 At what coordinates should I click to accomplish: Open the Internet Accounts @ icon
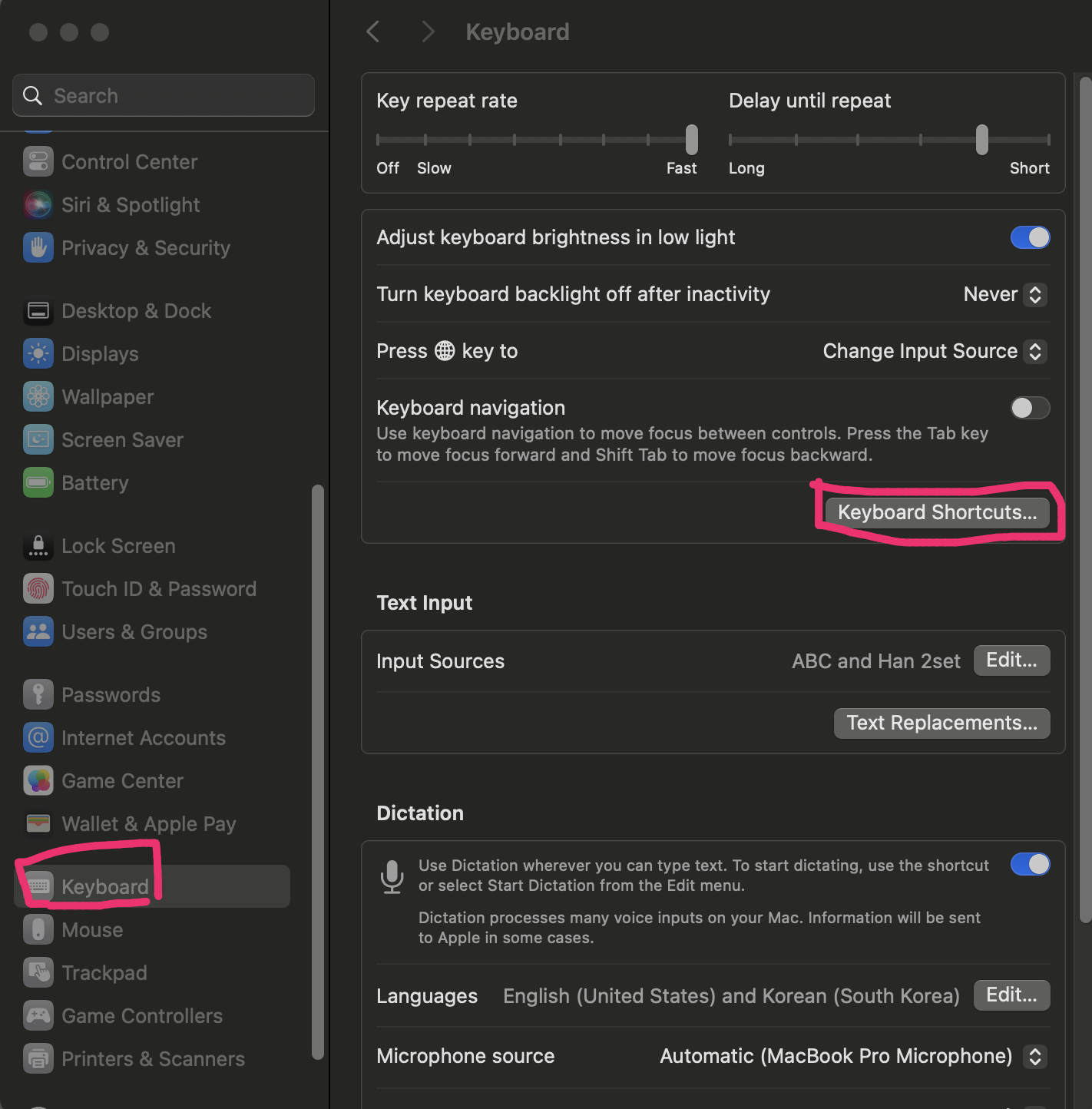(x=38, y=738)
